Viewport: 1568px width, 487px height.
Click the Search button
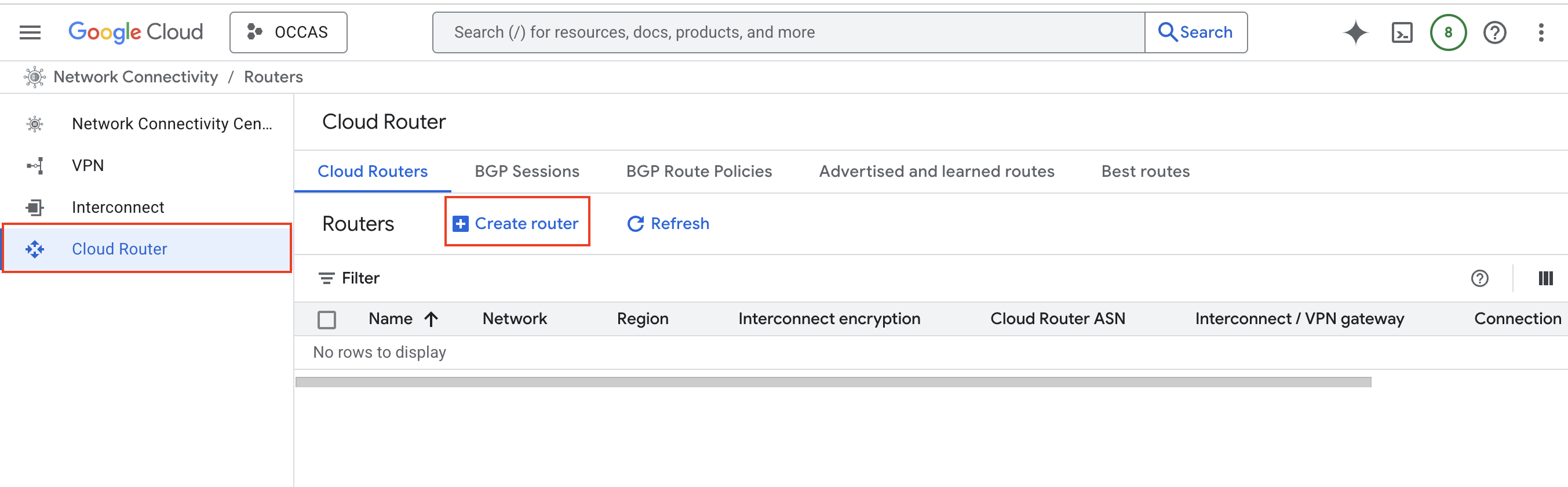tap(1195, 32)
